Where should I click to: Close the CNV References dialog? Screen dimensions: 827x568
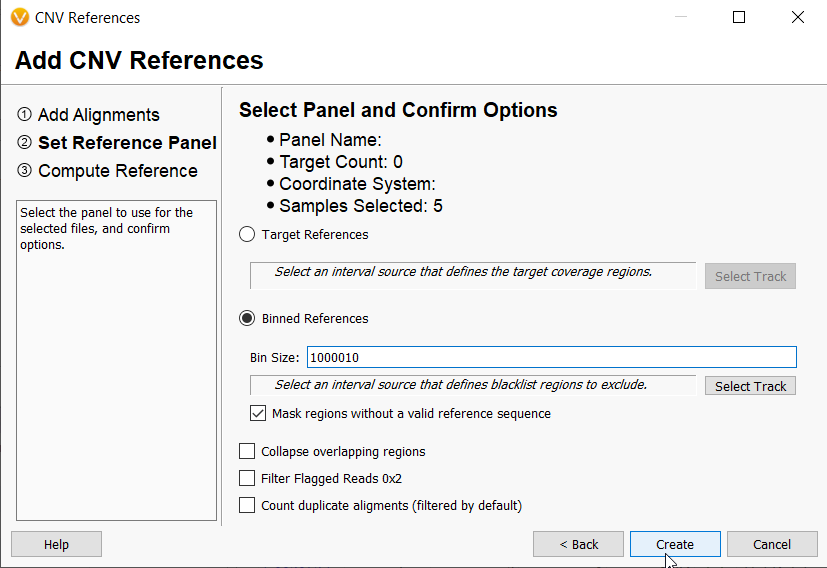coord(797,17)
